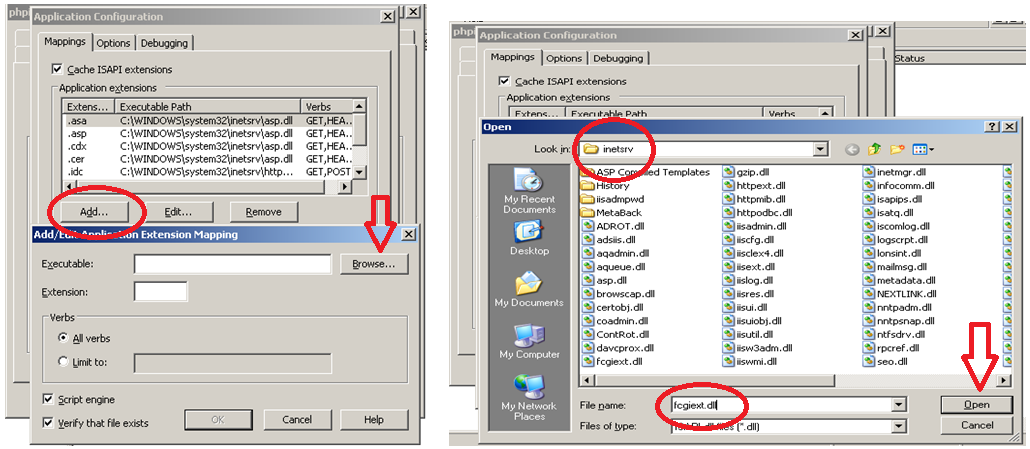Click the Executable path input field
The height and width of the screenshot is (449, 1030).
[x=232, y=264]
